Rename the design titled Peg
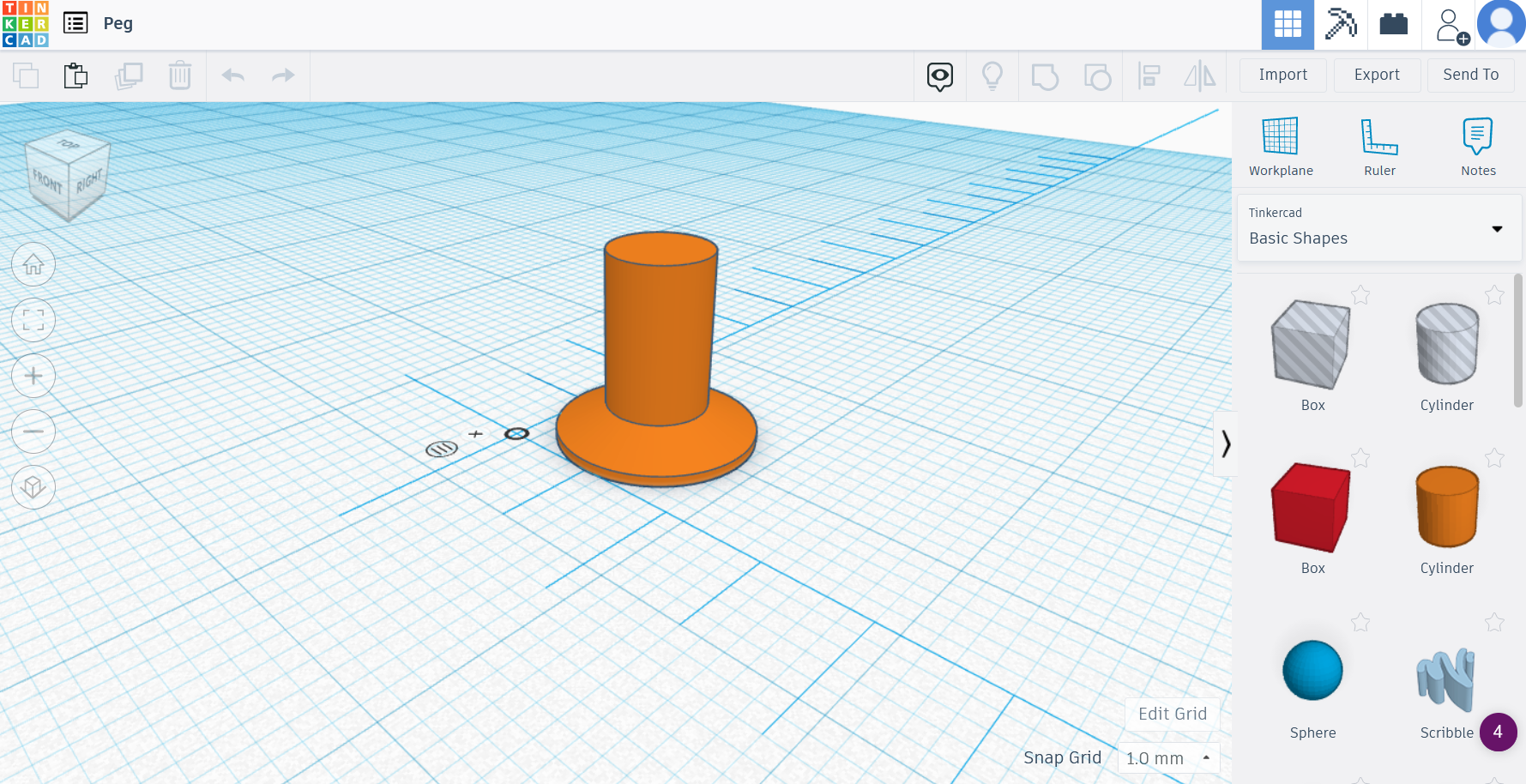Screen dimensions: 1526x784 click(x=118, y=23)
